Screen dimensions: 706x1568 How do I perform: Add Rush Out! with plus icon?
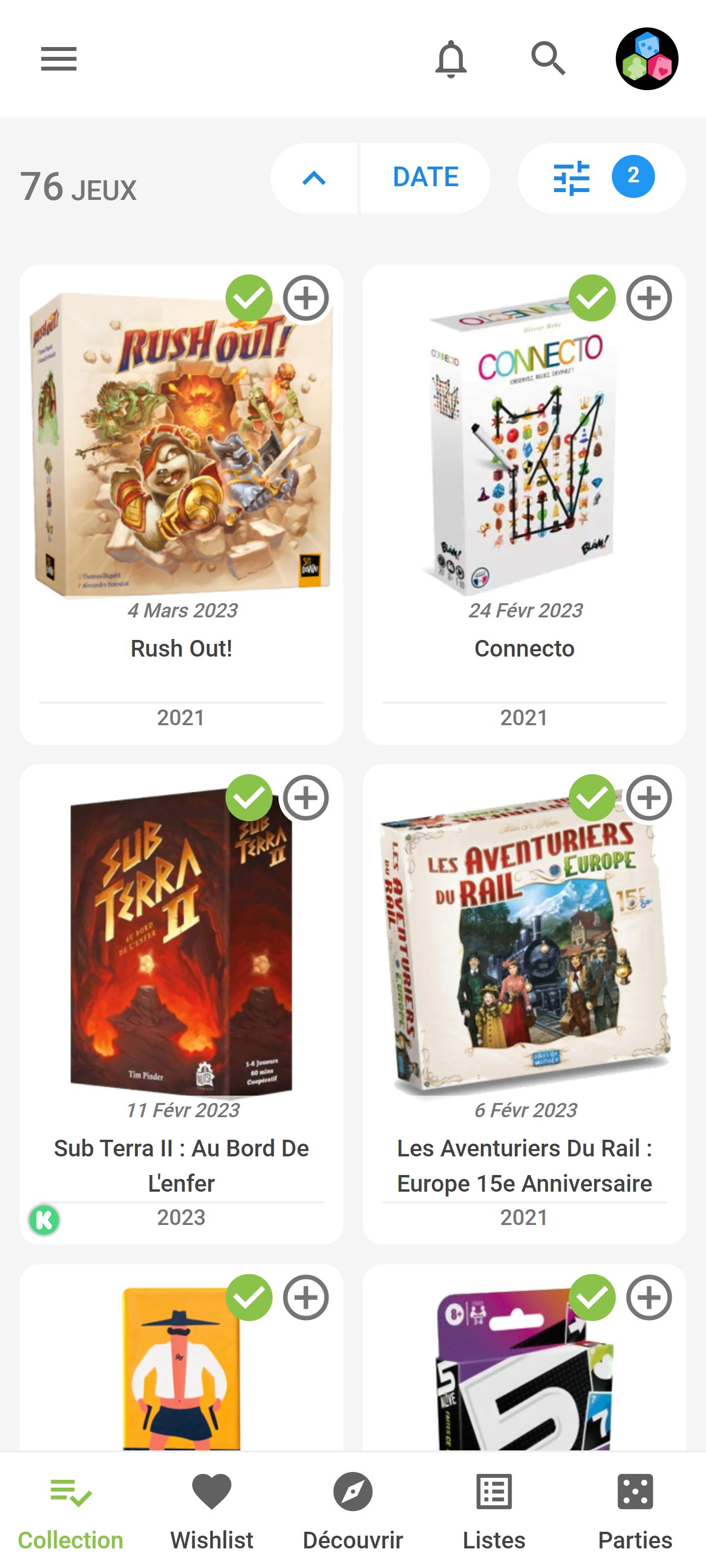(306, 298)
